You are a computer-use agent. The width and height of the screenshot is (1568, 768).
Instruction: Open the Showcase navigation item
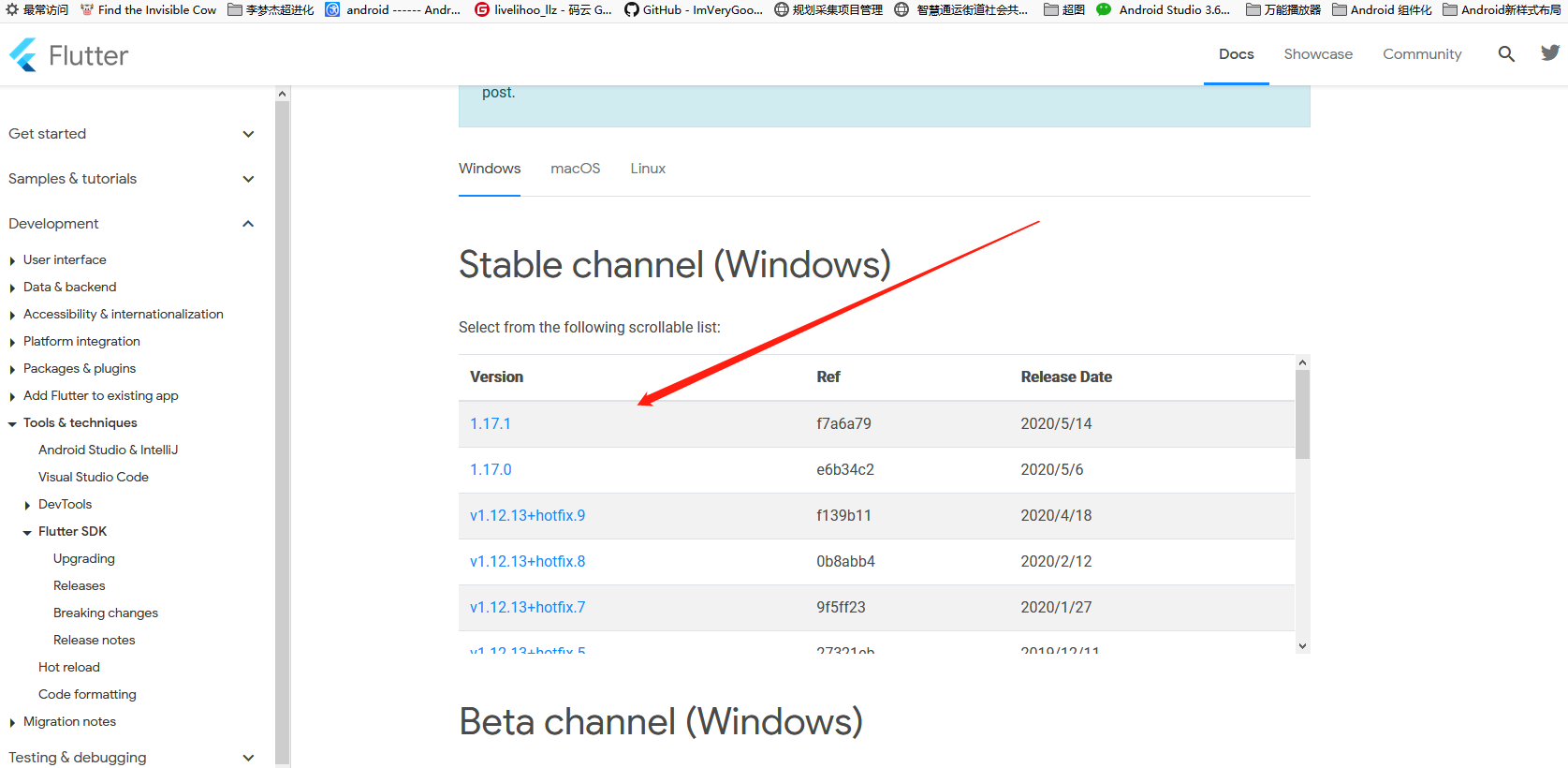pyautogui.click(x=1318, y=54)
